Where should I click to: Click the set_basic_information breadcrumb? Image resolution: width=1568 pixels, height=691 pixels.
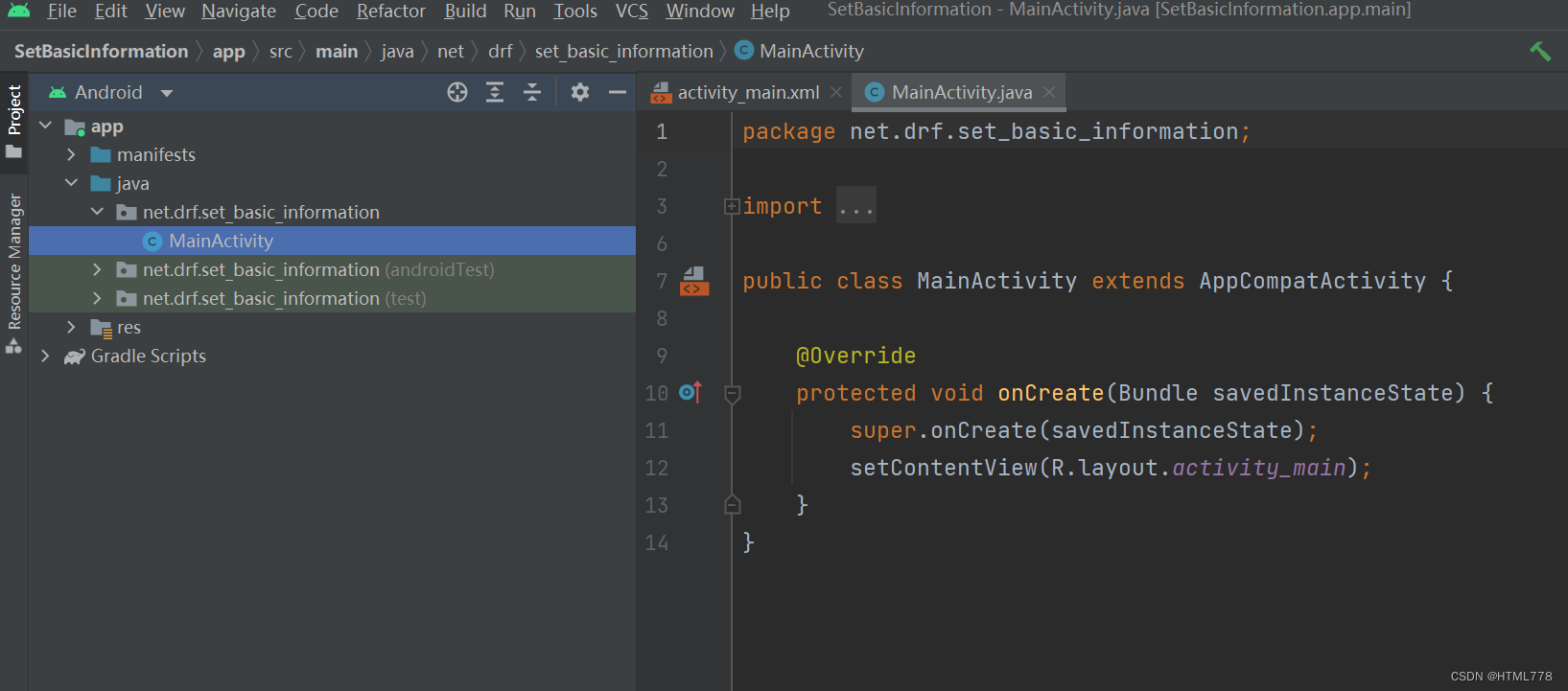(x=623, y=51)
